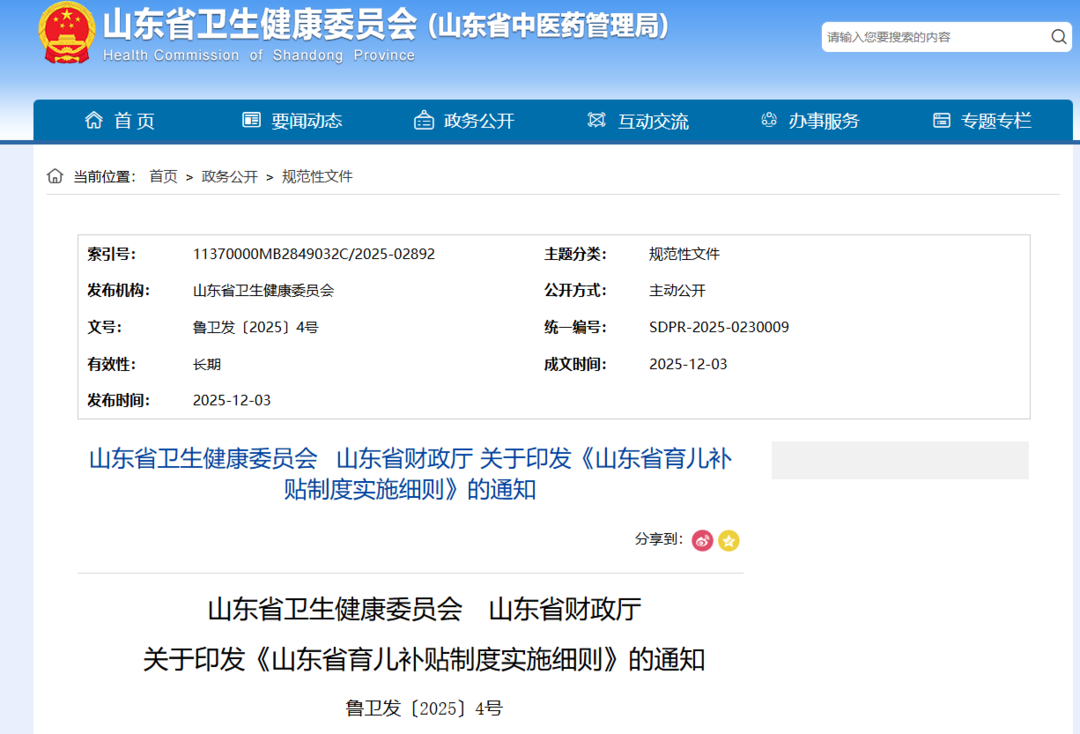
Task: Go to 办事服务 section
Action: 824,121
